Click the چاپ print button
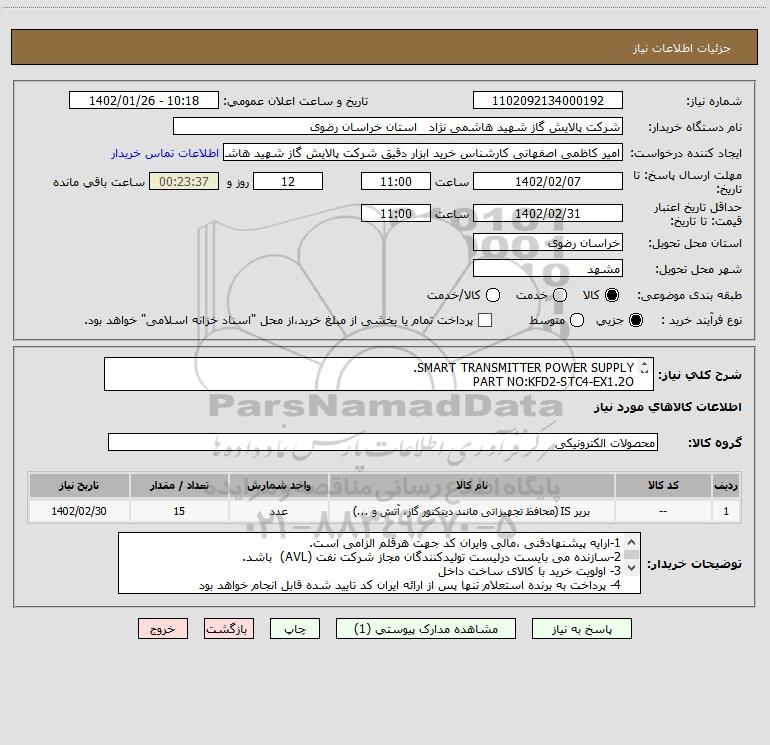The height and width of the screenshot is (745, 770). pyautogui.click(x=295, y=629)
